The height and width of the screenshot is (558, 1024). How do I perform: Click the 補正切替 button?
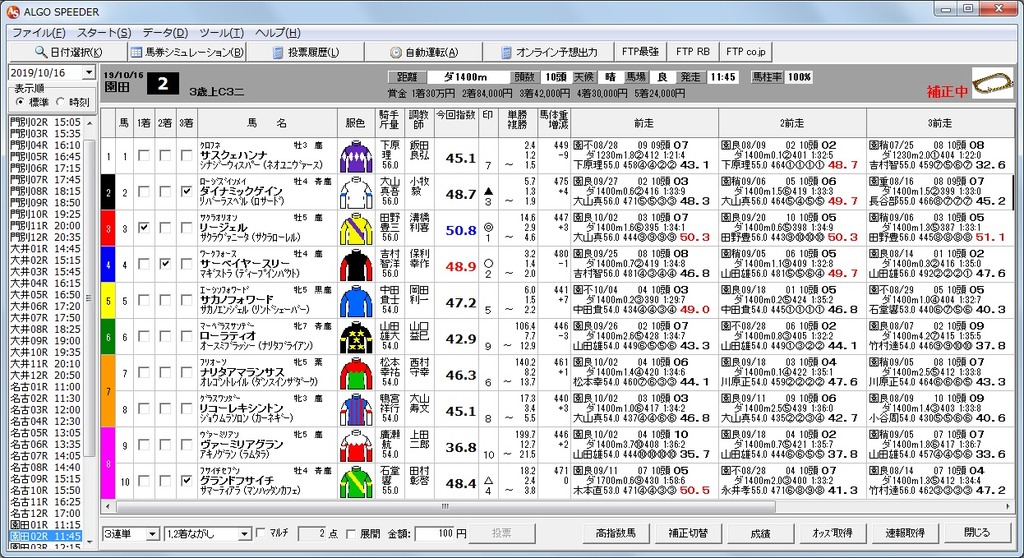(x=688, y=533)
